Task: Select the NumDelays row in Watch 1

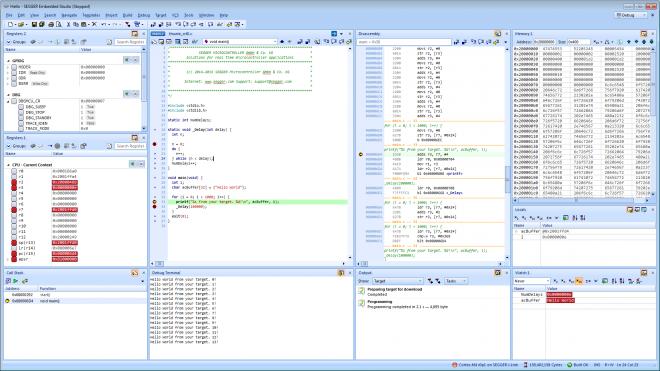Action: click(x=583, y=295)
